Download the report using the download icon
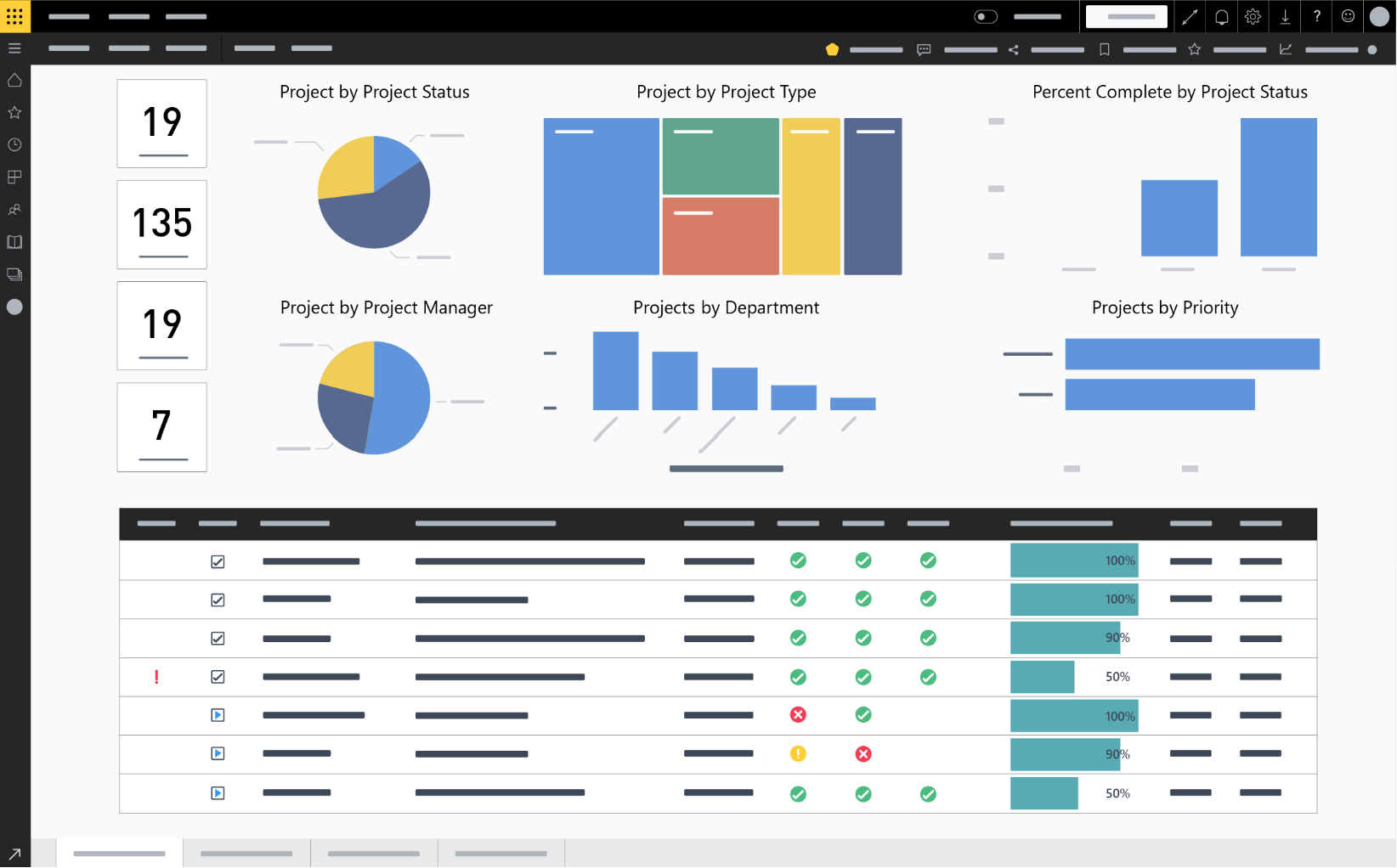Image resolution: width=1397 pixels, height=868 pixels. point(1285,16)
